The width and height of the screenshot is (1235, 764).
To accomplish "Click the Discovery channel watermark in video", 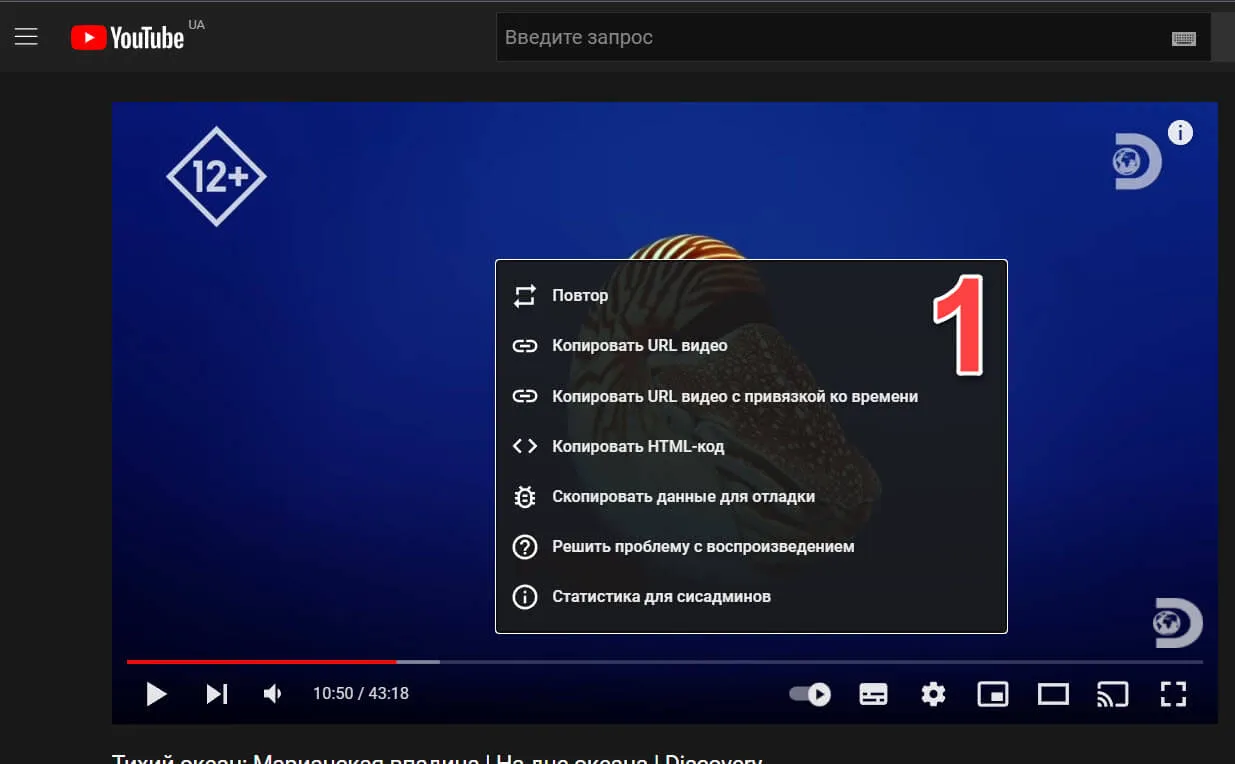I will [1176, 623].
